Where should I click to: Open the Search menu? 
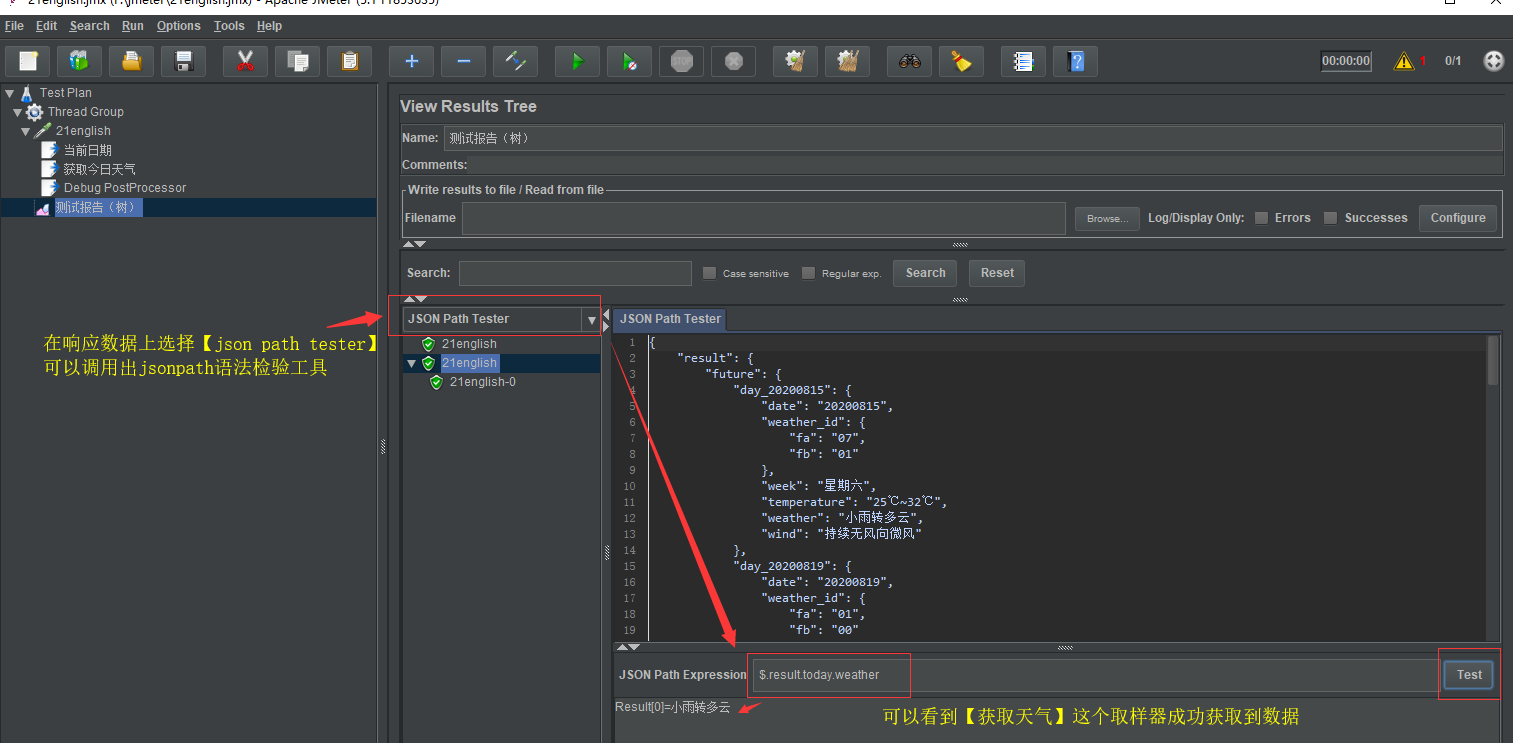90,26
